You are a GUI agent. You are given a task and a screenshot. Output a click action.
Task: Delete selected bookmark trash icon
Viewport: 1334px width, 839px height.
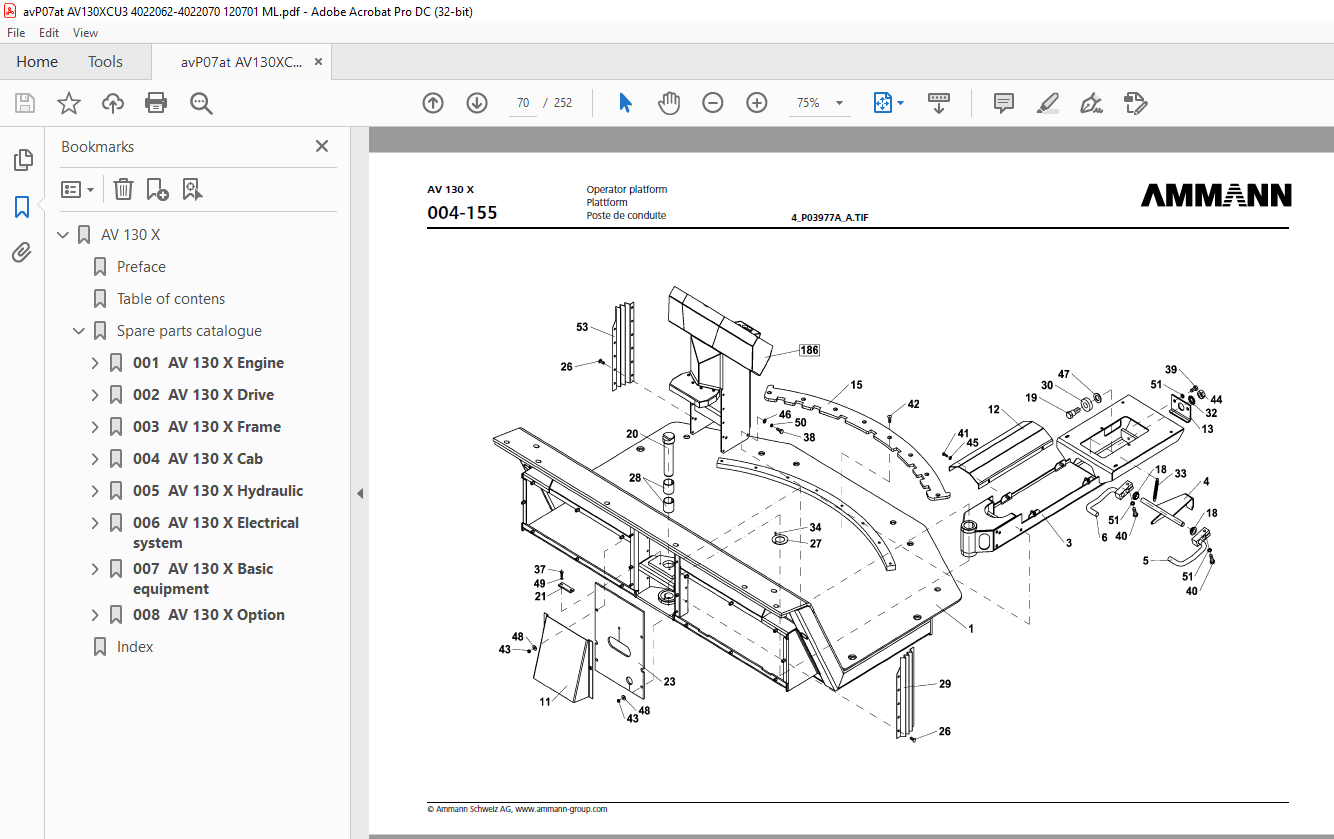[x=123, y=189]
